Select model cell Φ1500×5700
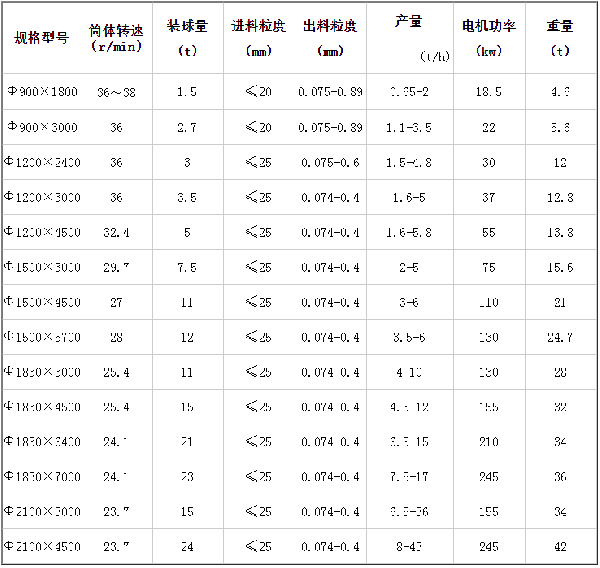This screenshot has width=600, height=568. 42,337
